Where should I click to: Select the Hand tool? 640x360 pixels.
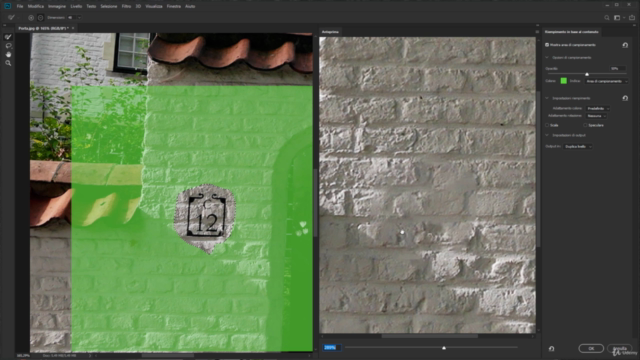(8, 54)
